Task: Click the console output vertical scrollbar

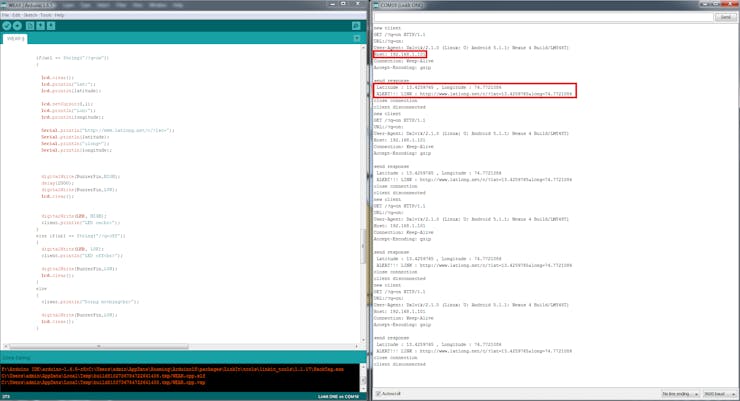Action: 363,378
